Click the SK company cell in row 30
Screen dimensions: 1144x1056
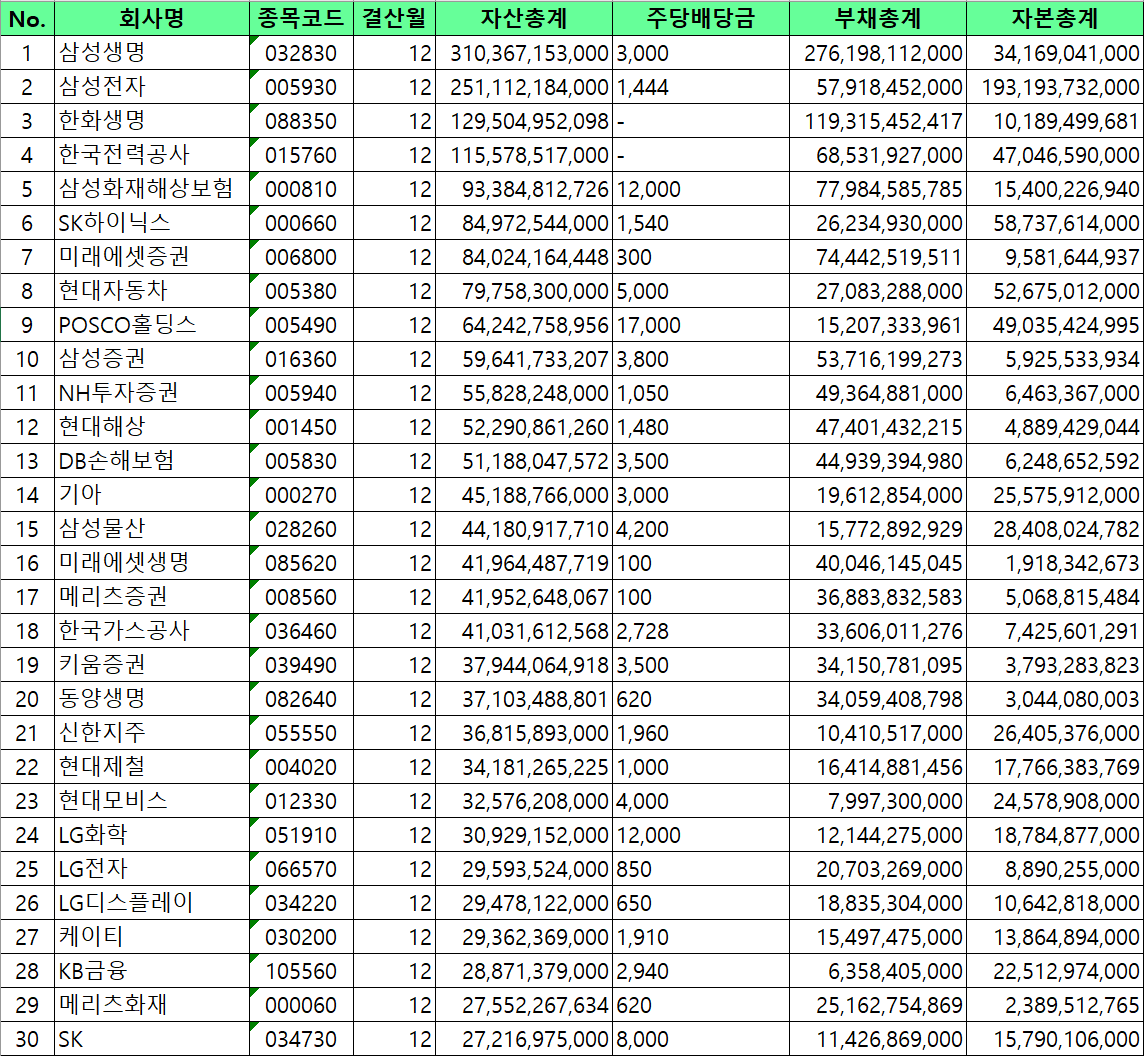(152, 1038)
